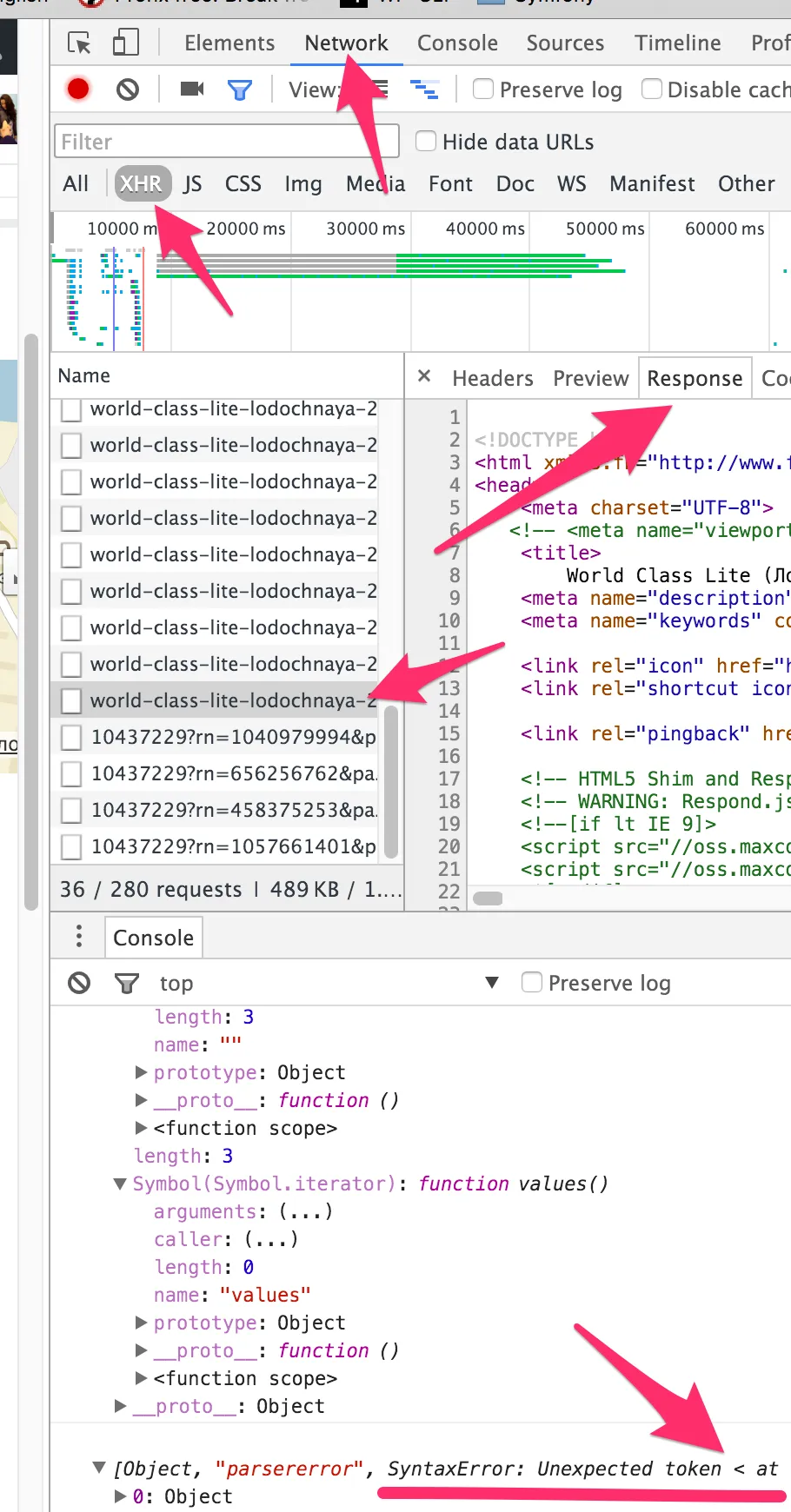Toggle the device toolbar icon

point(126,43)
